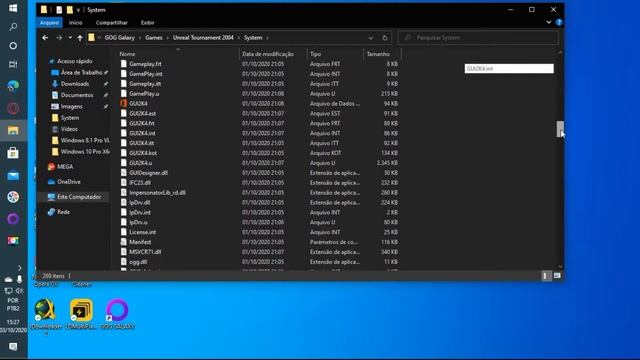This screenshot has width=640, height=360.
Task: Click the vertical scrollbar thumb in file list
Action: click(560, 129)
